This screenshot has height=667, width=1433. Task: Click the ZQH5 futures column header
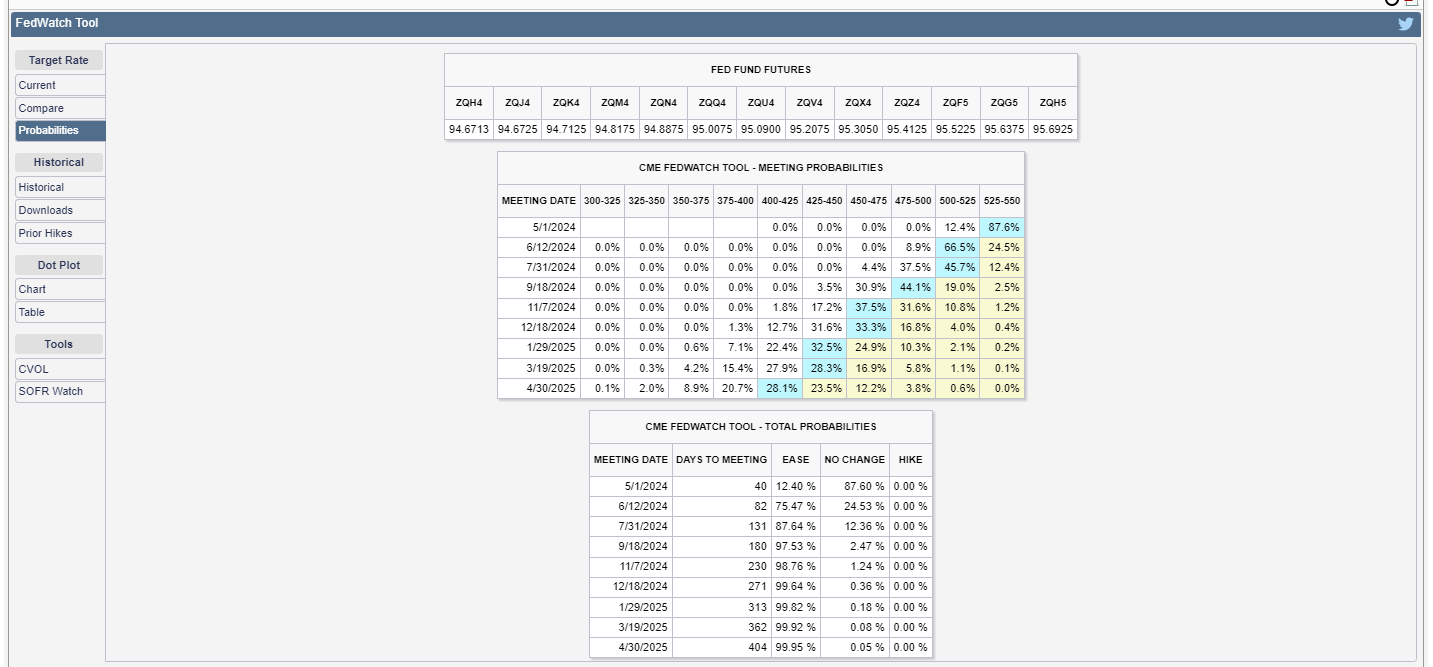1053,103
